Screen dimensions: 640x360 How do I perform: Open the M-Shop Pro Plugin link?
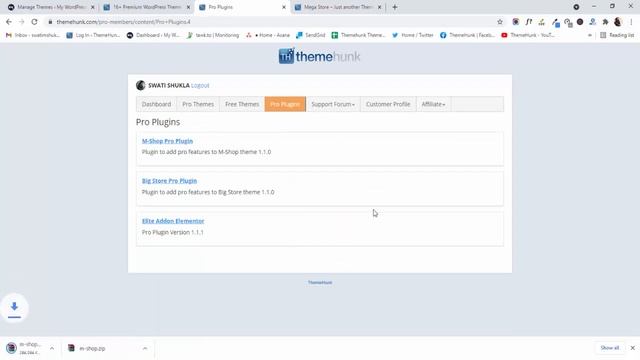167,141
